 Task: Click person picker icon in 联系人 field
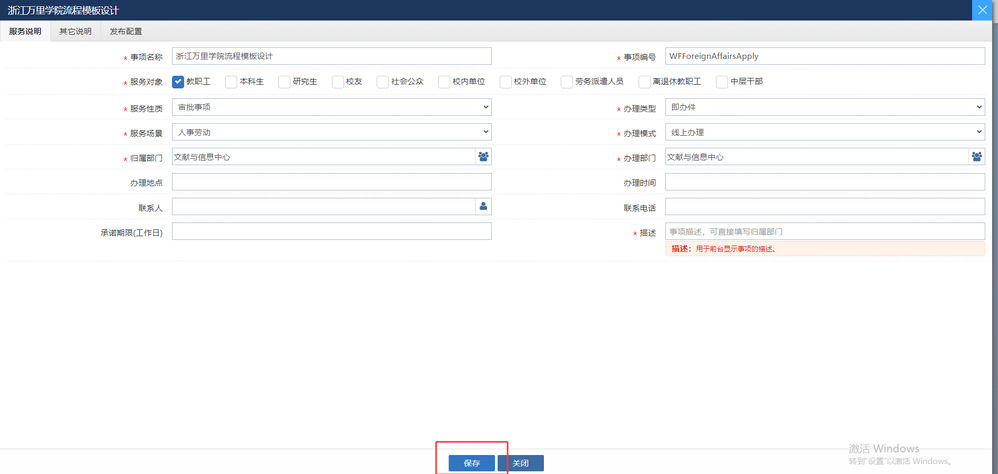pos(483,206)
